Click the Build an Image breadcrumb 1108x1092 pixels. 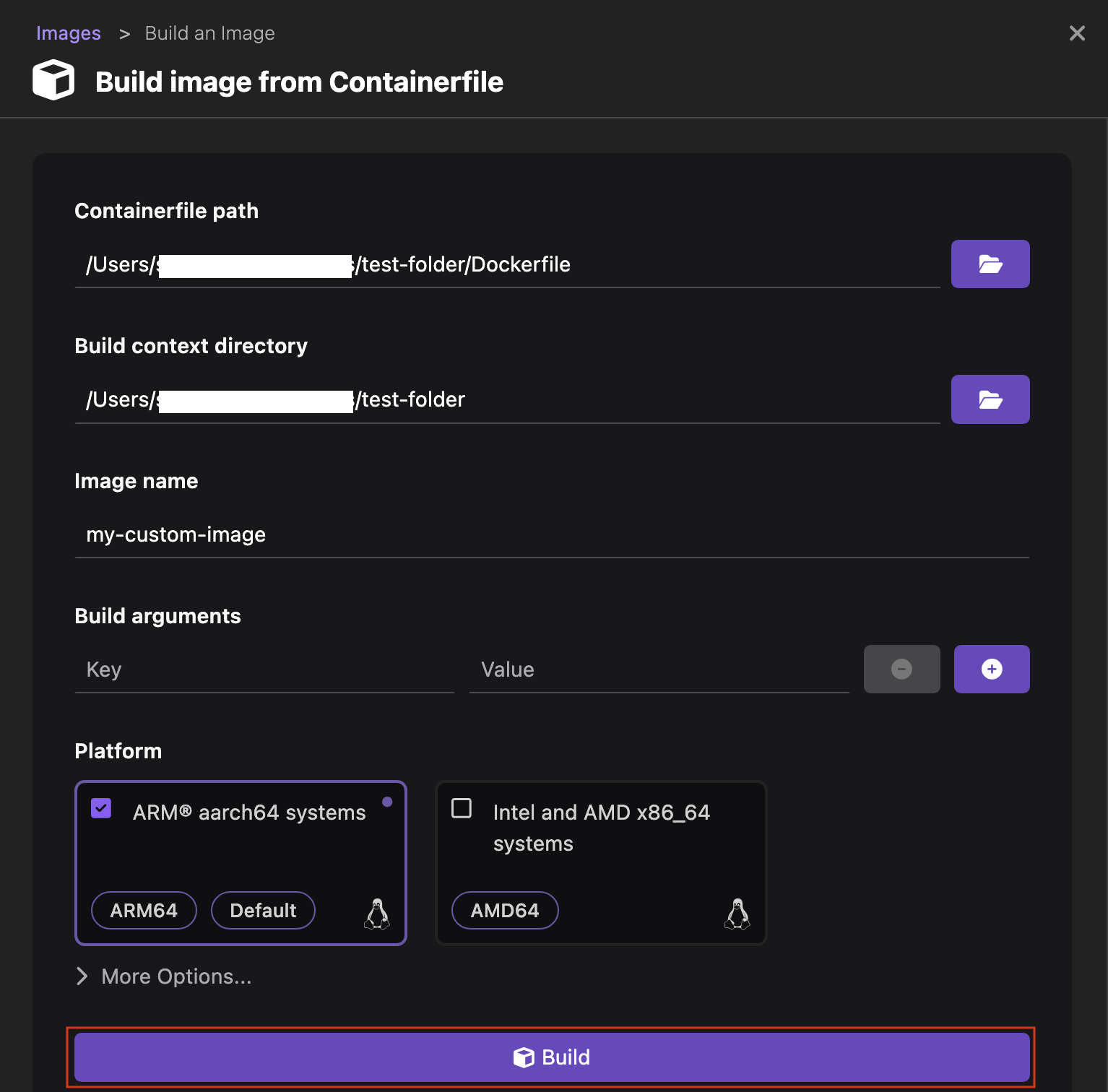[209, 33]
